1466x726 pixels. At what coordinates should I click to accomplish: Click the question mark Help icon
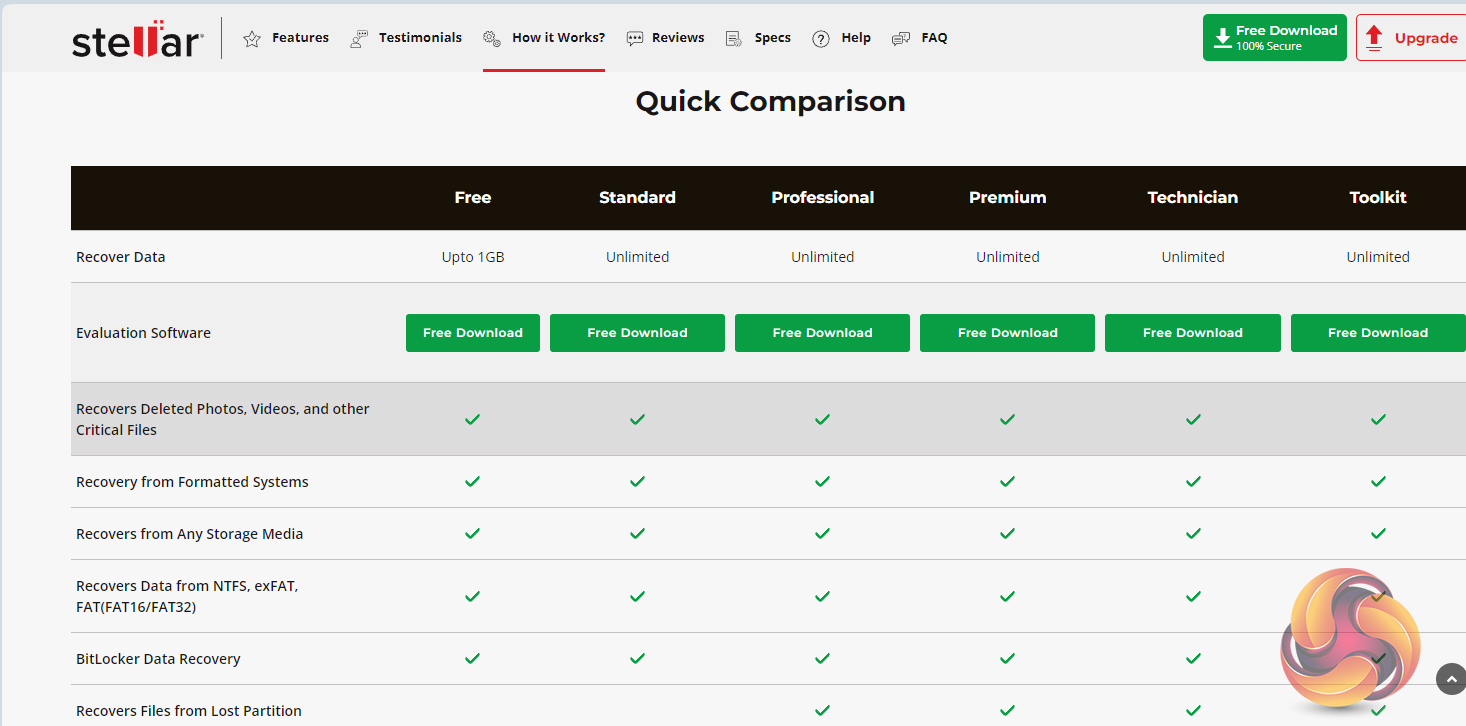pyautogui.click(x=821, y=39)
